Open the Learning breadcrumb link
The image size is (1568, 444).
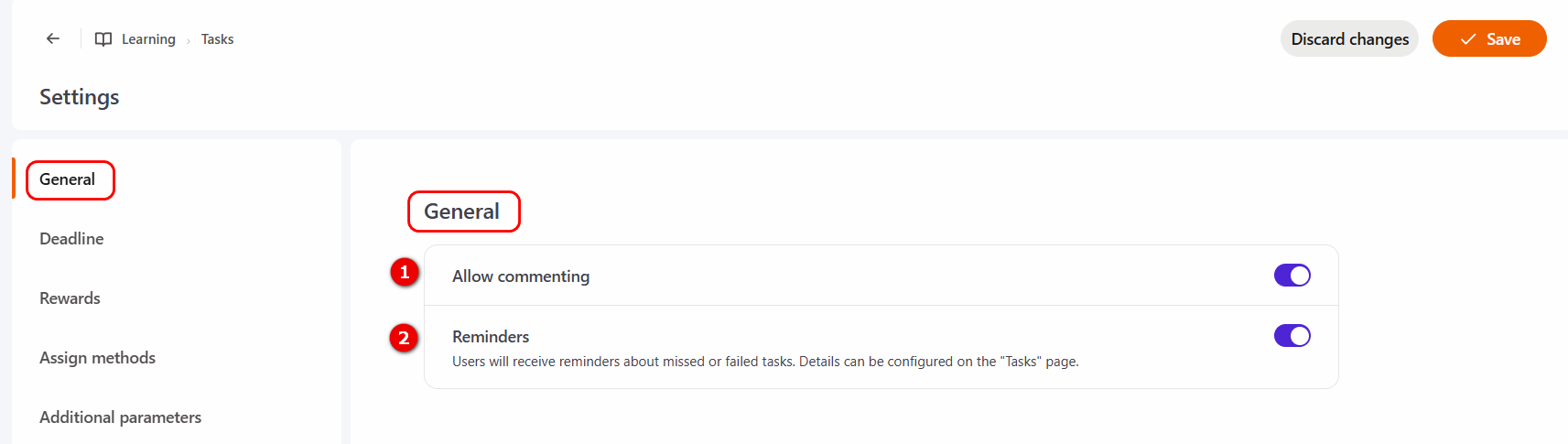point(148,39)
